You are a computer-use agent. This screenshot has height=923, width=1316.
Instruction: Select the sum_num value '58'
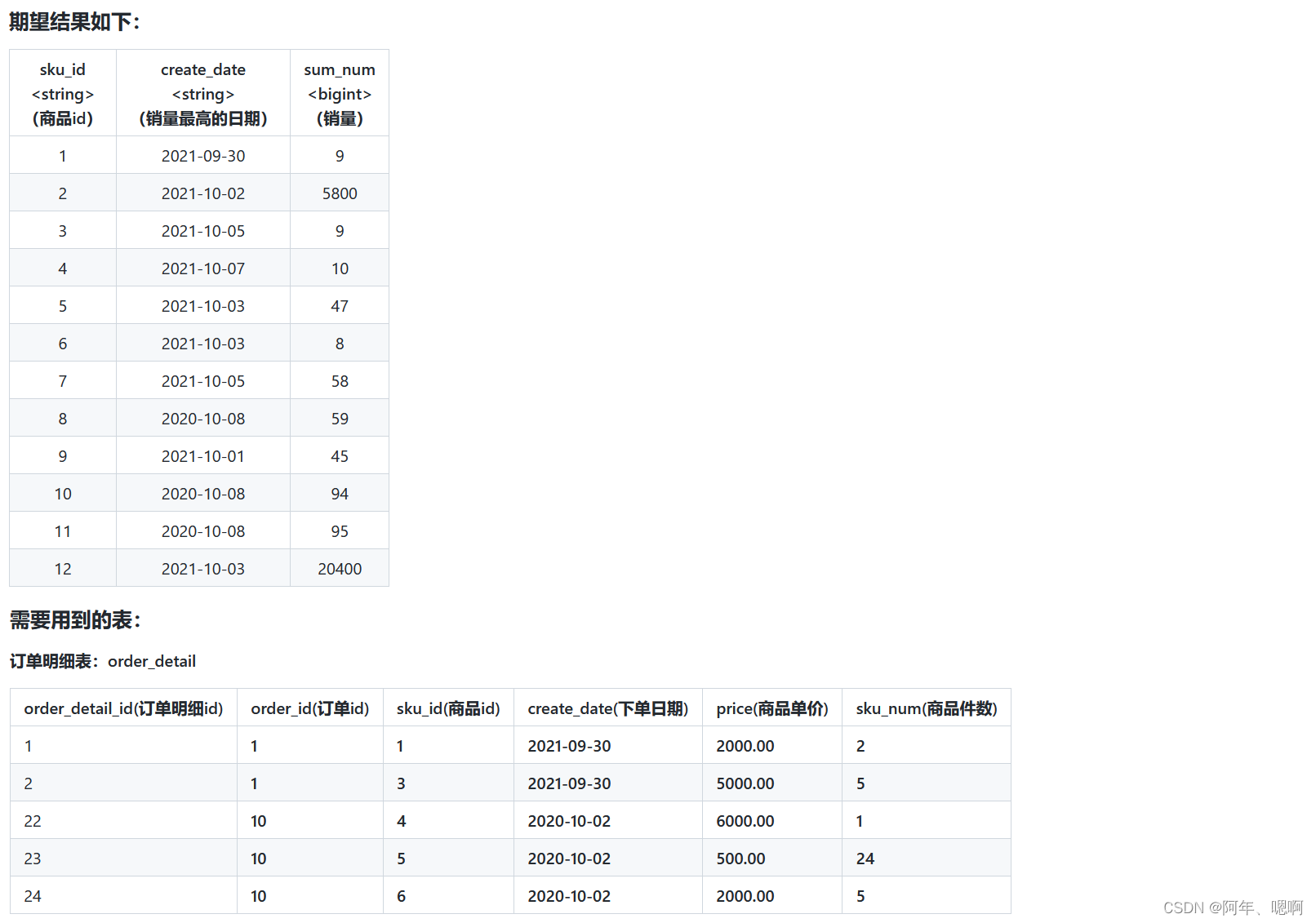point(340,381)
